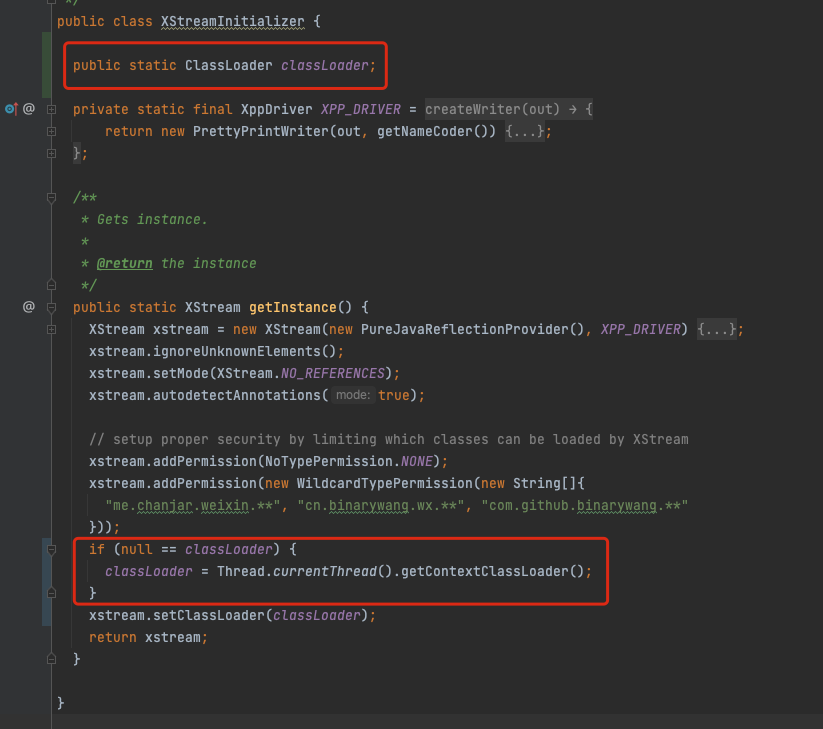Toggle open the {...} on the PrettyPrintWriter line
The image size is (823, 729).
(x=522, y=130)
